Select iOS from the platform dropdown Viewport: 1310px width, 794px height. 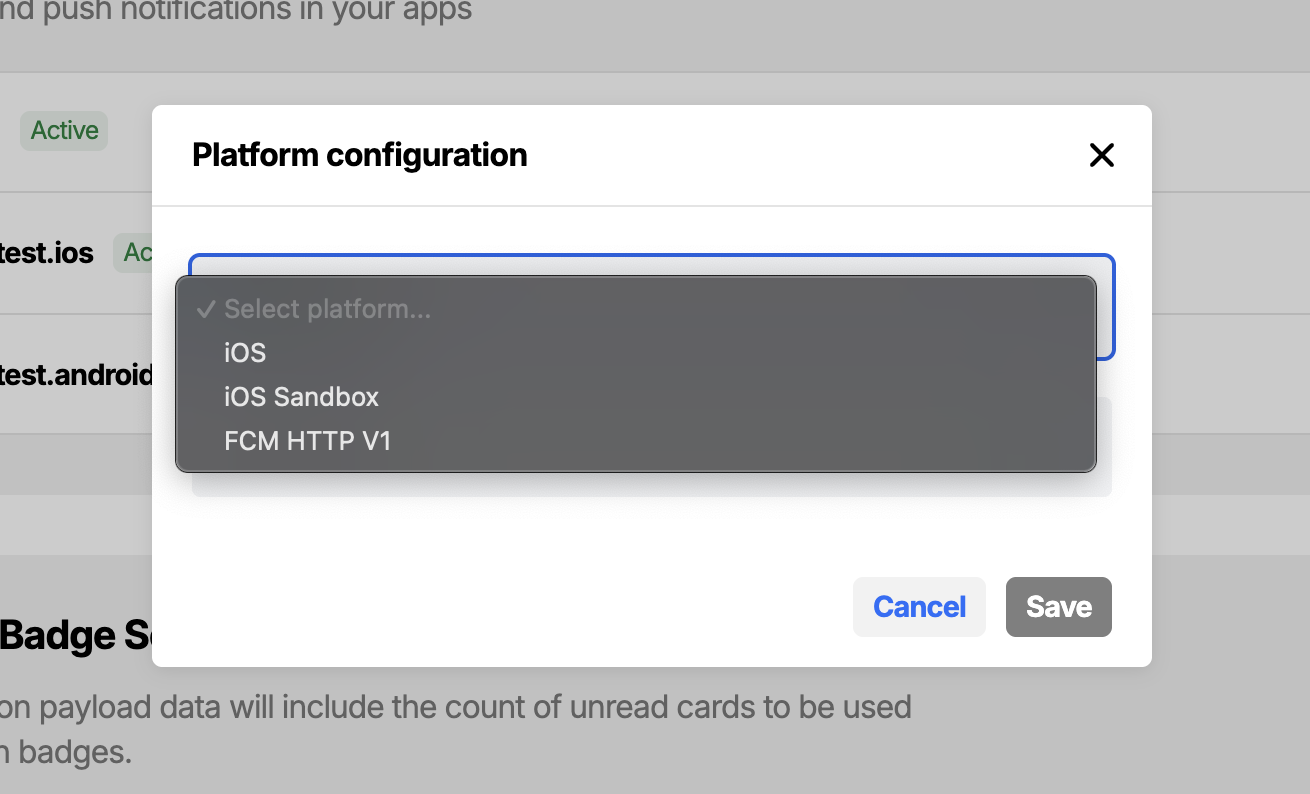245,352
